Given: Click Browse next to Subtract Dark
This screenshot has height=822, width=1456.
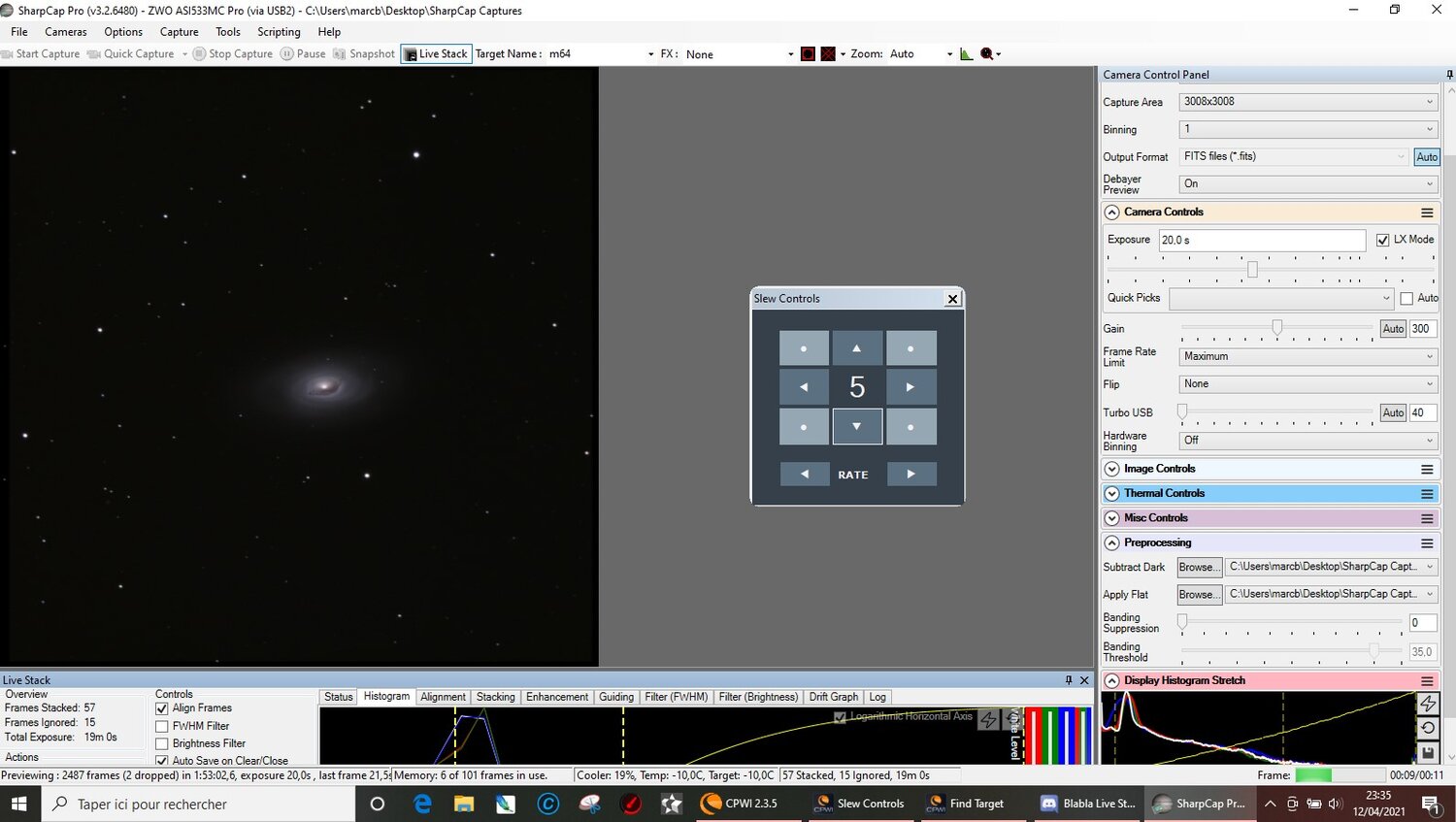Looking at the screenshot, I should coord(1198,568).
